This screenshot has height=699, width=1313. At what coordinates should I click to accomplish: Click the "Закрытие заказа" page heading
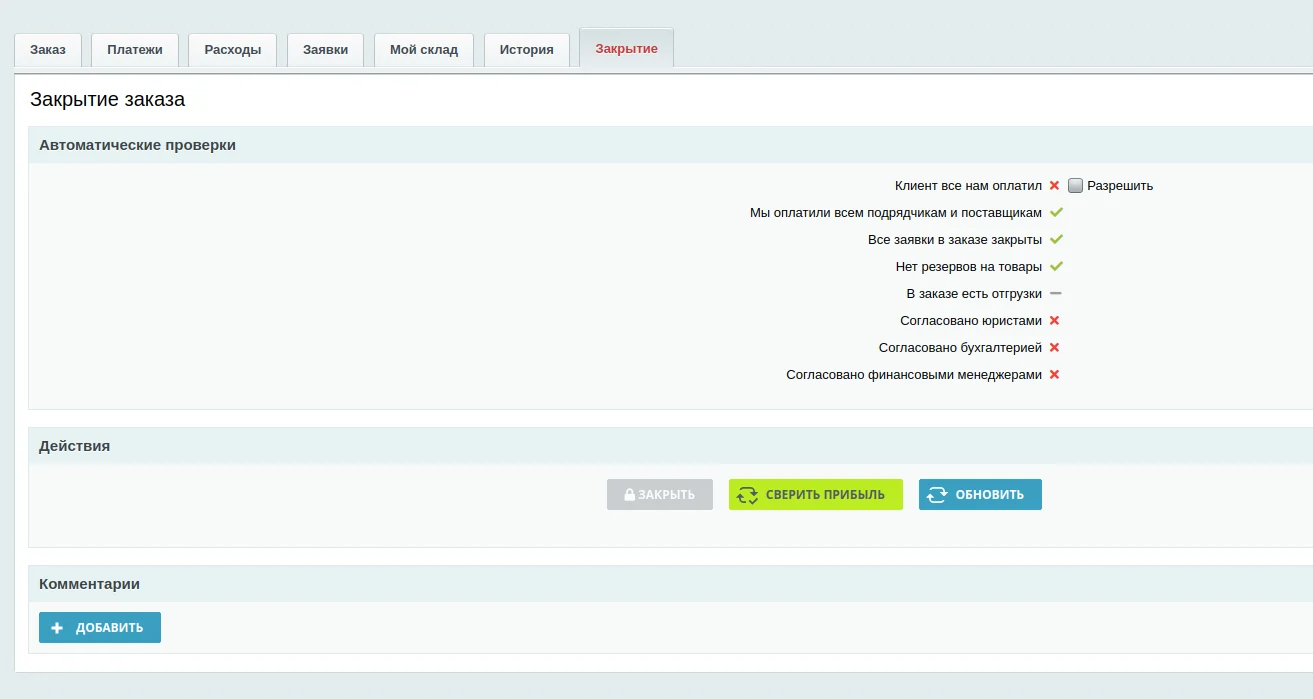tap(108, 99)
